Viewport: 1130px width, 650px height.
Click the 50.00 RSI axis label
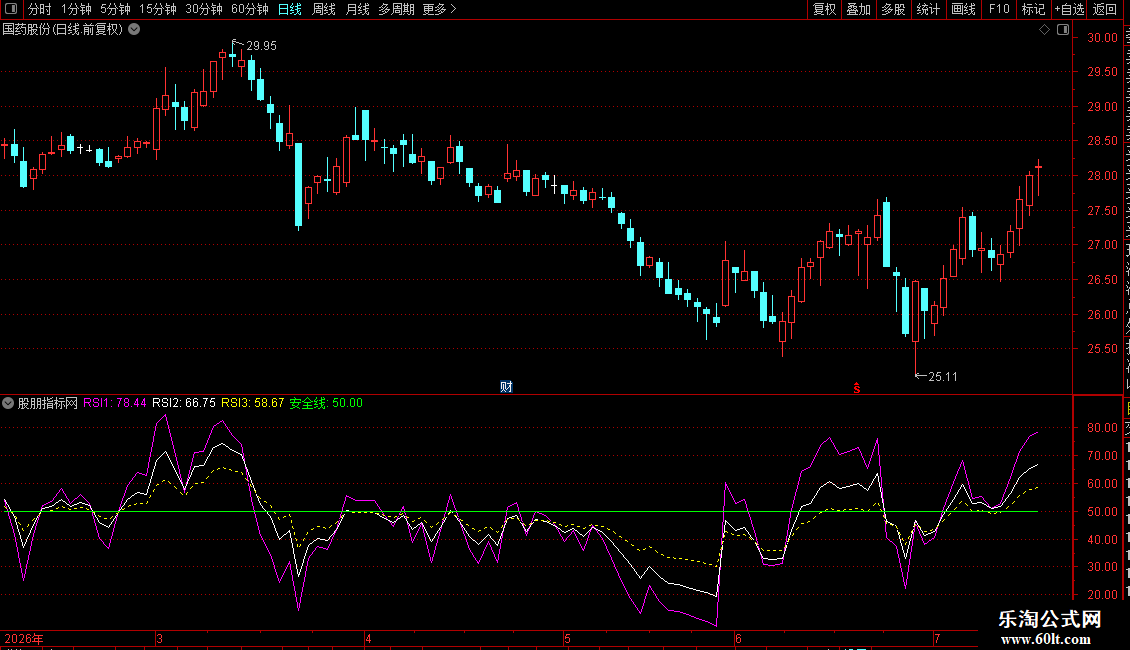tap(1102, 512)
